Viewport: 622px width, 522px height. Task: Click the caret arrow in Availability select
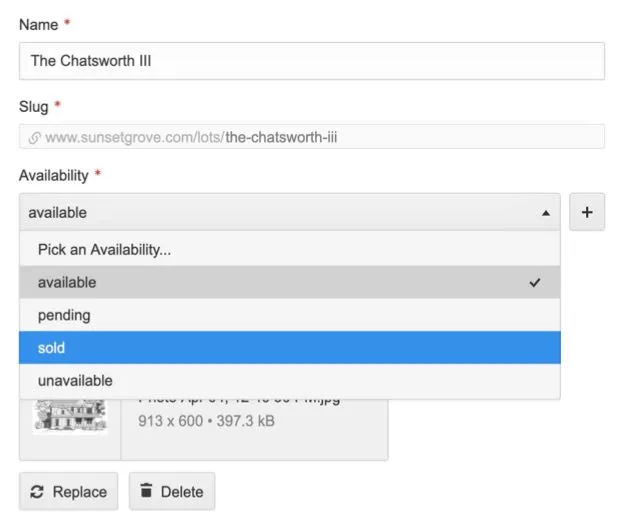(544, 213)
